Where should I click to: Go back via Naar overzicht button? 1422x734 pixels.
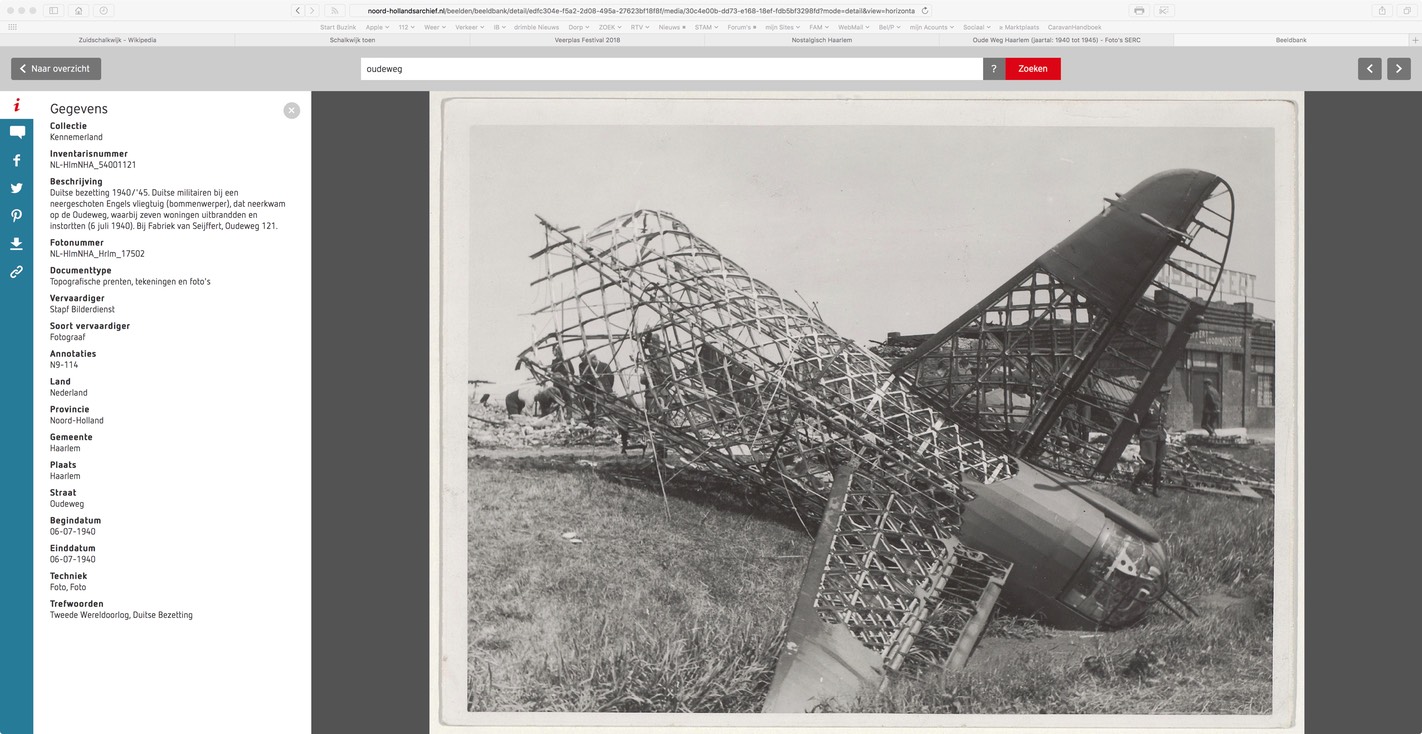click(56, 69)
